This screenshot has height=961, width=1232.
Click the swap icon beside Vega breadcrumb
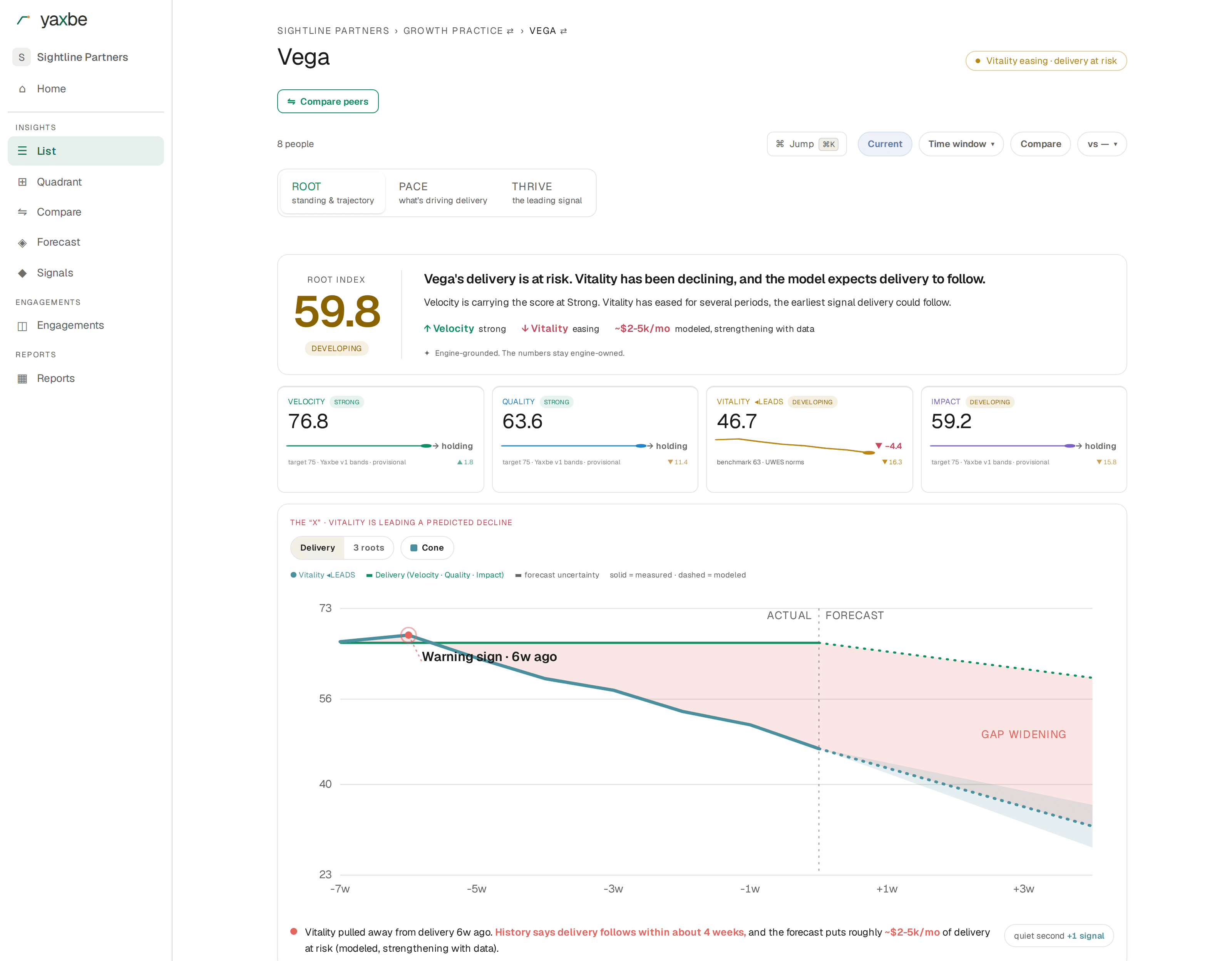click(x=563, y=31)
